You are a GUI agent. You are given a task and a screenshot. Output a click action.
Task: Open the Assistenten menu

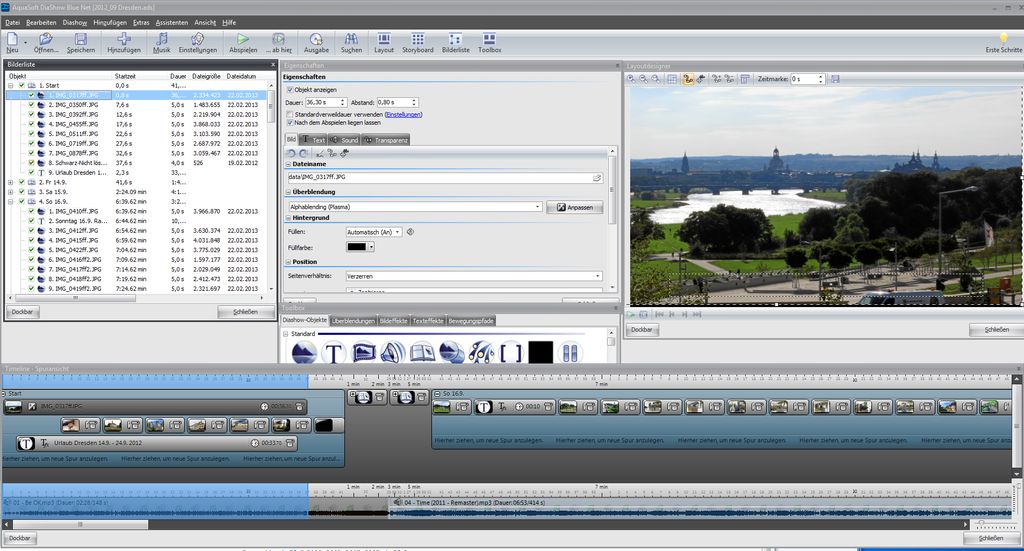tap(171, 21)
